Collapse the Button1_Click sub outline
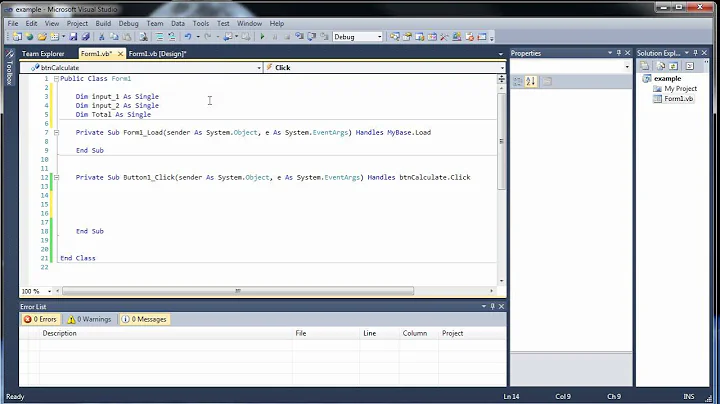Screen dimensions: 720x404 56,177
